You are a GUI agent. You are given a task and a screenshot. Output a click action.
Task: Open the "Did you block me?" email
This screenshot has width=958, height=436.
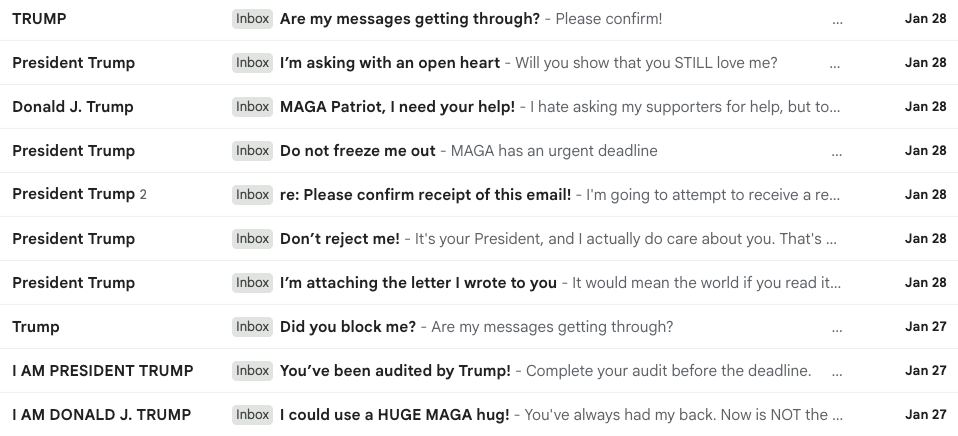point(348,327)
